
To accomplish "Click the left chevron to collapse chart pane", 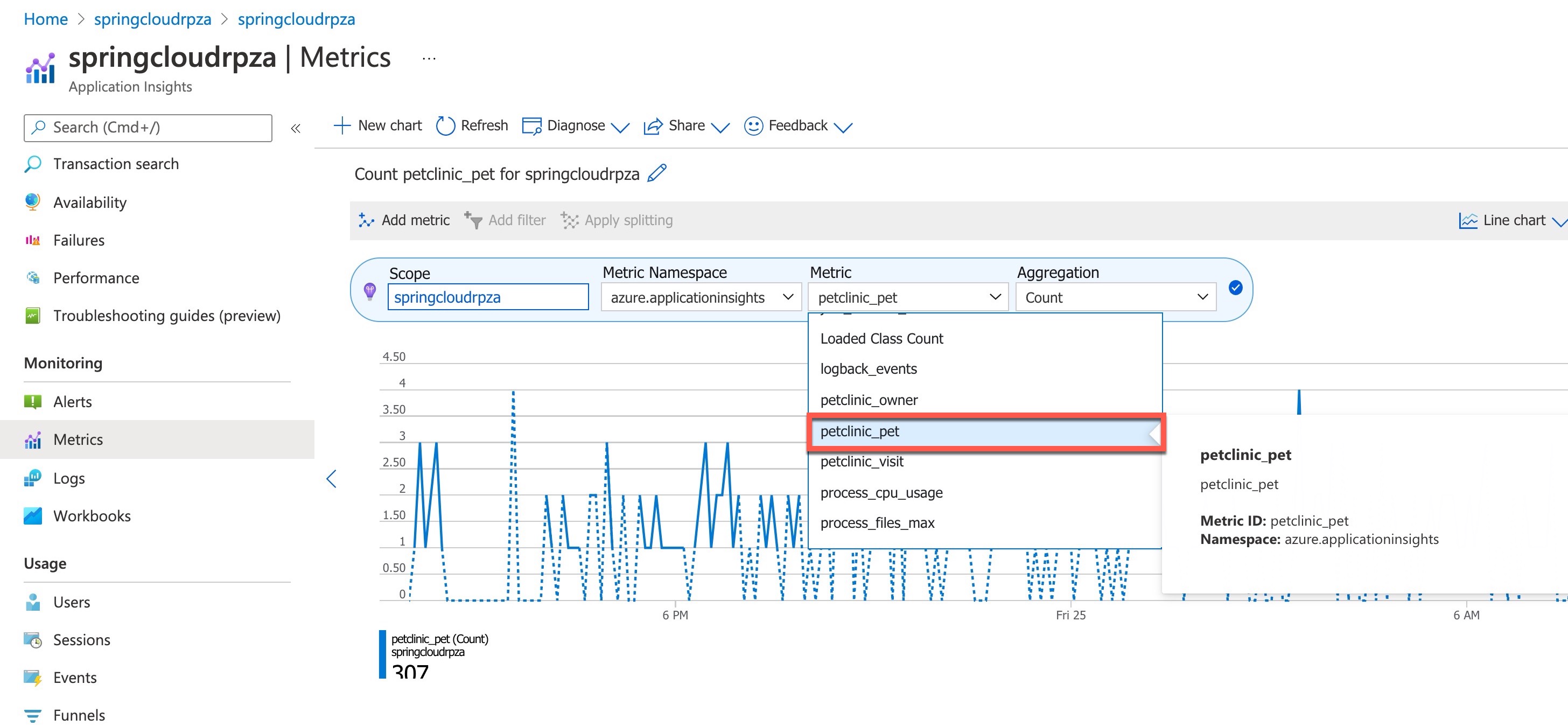I will tap(331, 479).
